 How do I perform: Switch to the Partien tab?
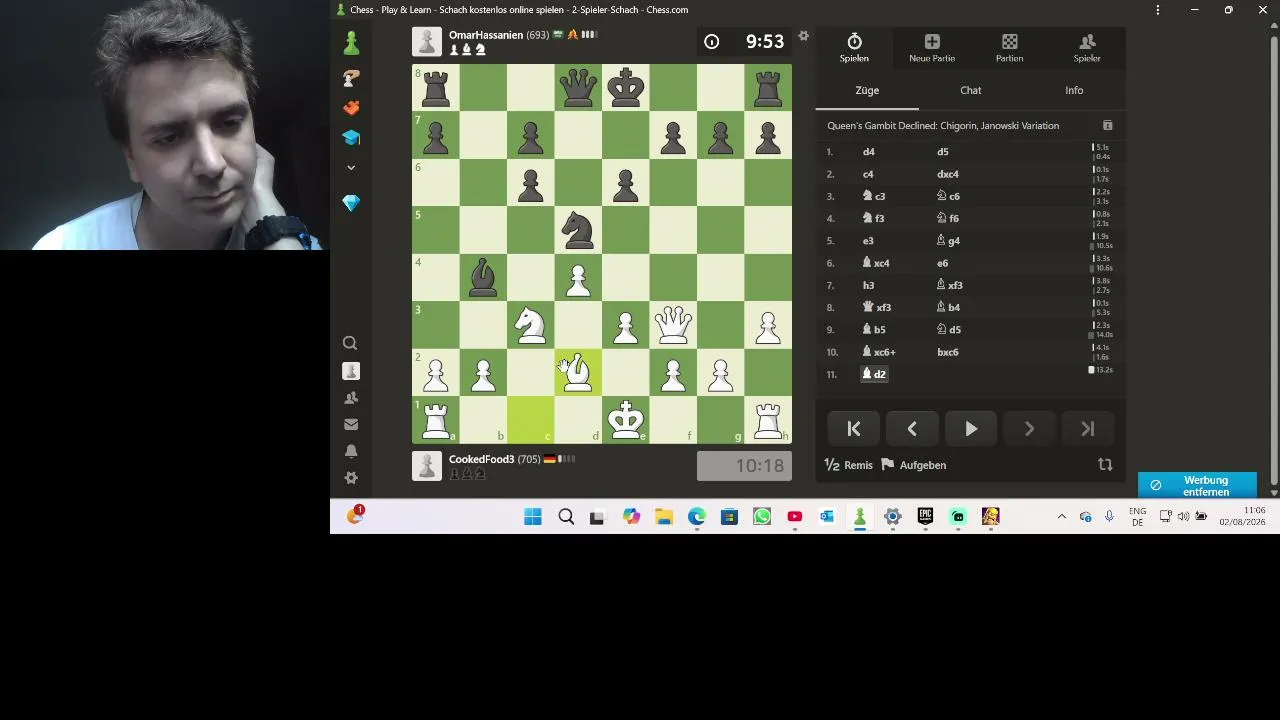click(1009, 47)
